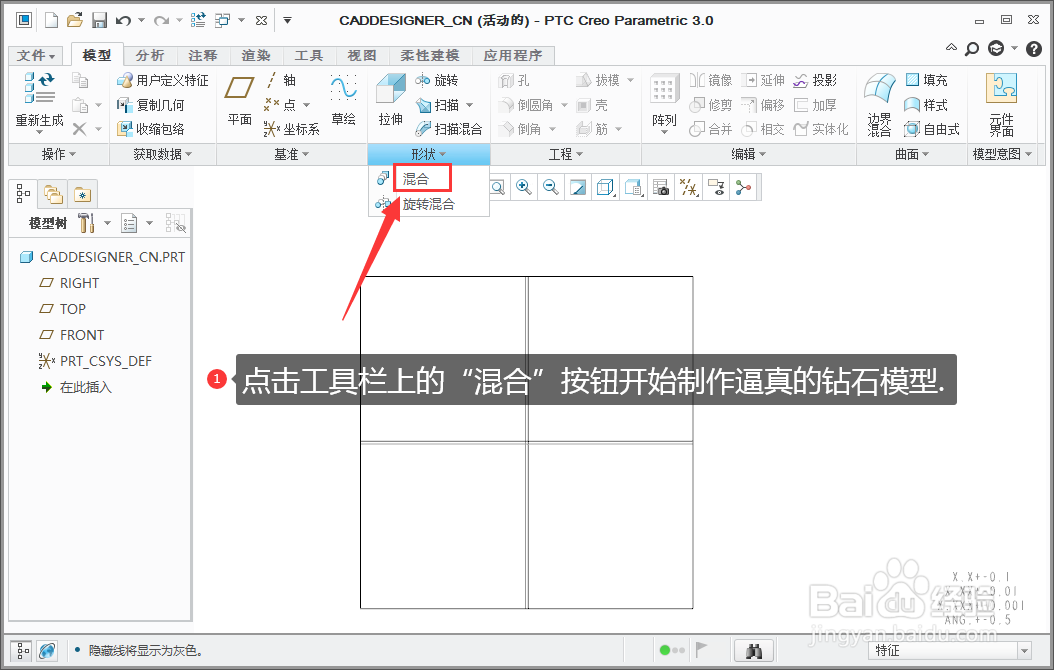Toggle annotation display in graphics toolbar
The height and width of the screenshot is (670, 1054).
(x=716, y=187)
